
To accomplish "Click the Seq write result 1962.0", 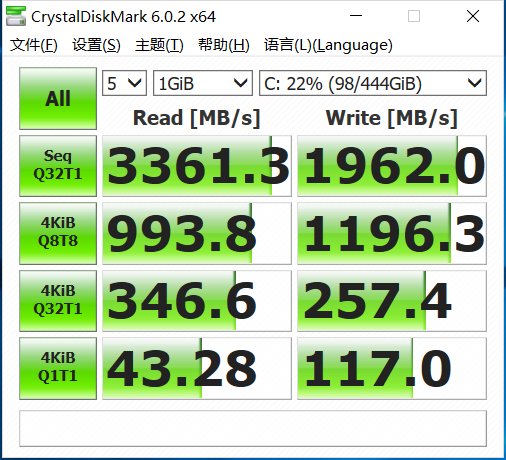I will (392, 166).
